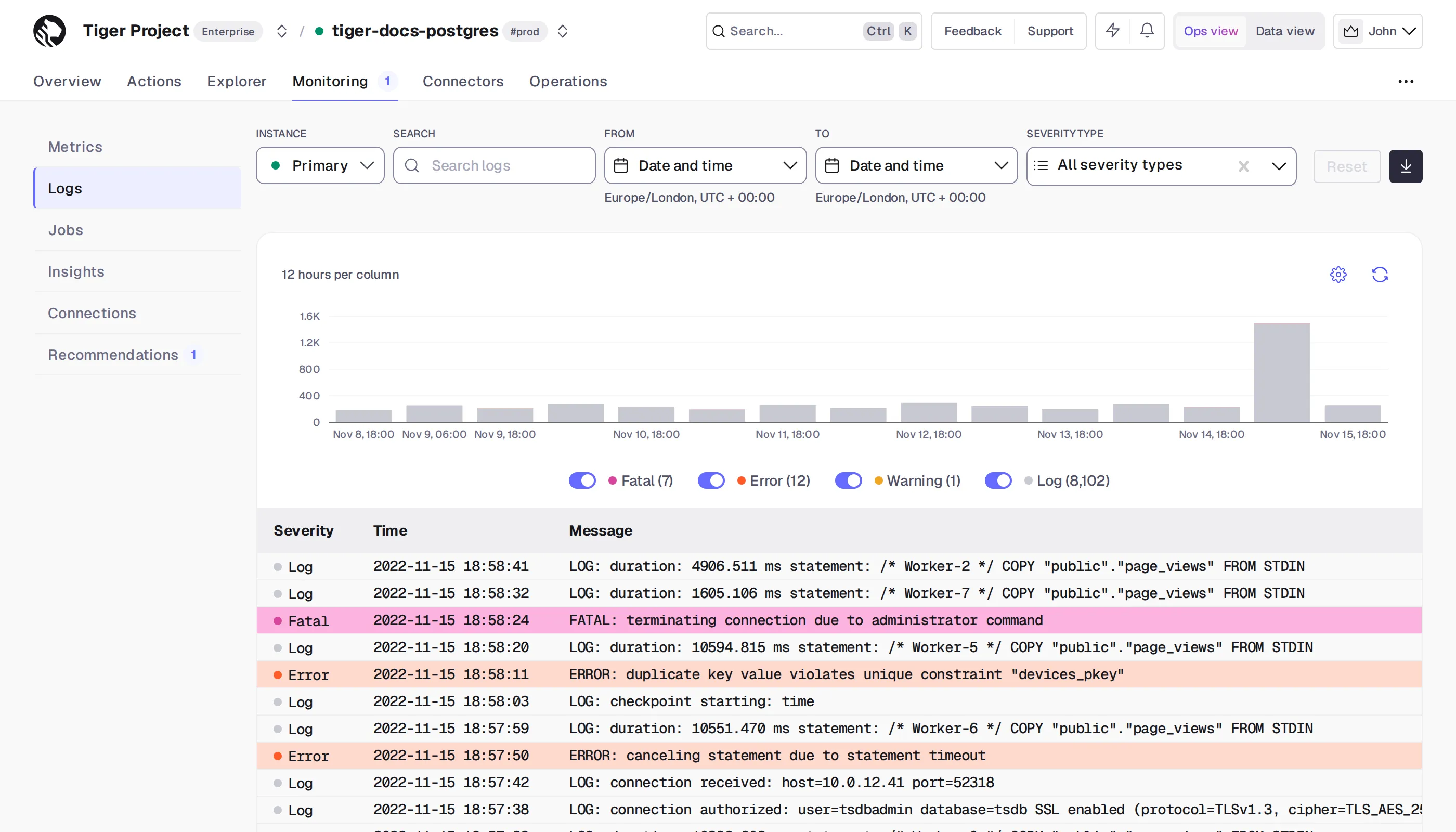Go to Metrics in sidebar
The image size is (1456, 832).
[x=137, y=147]
